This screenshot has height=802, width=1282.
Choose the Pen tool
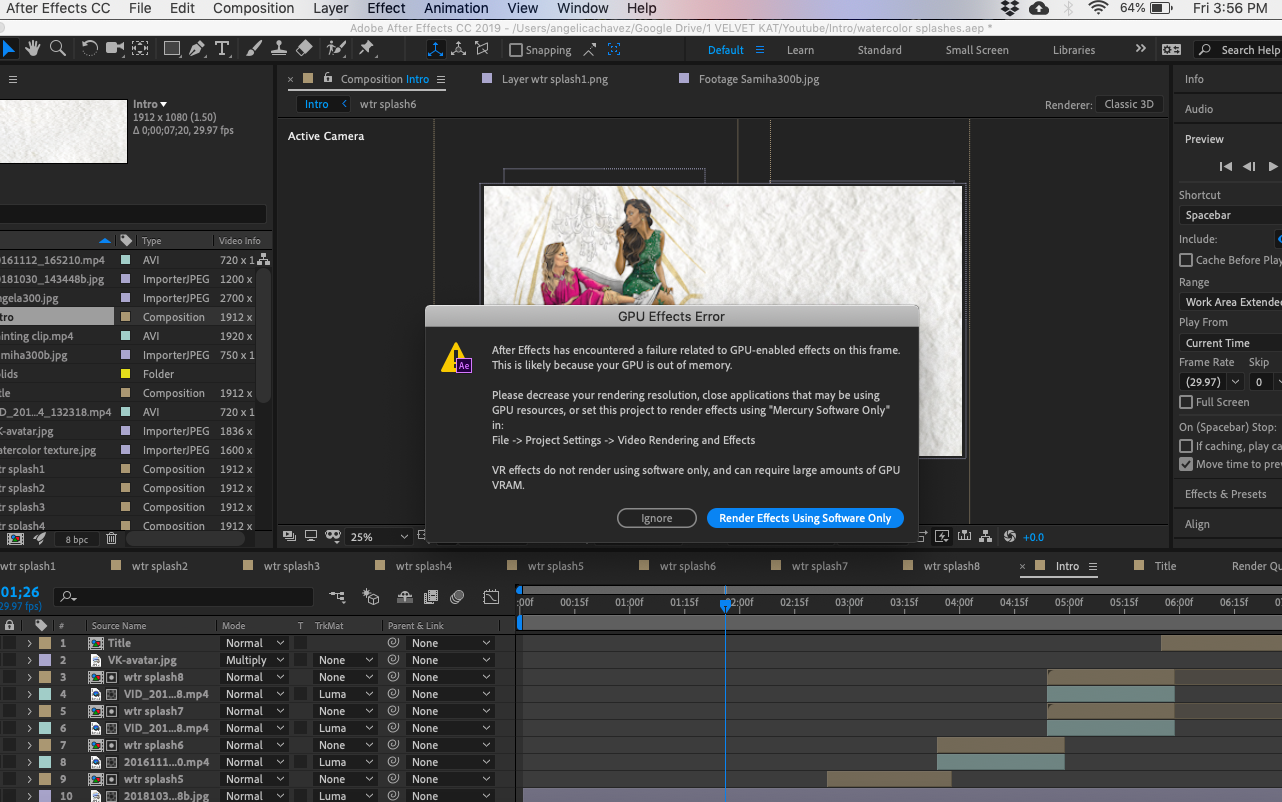point(197,49)
